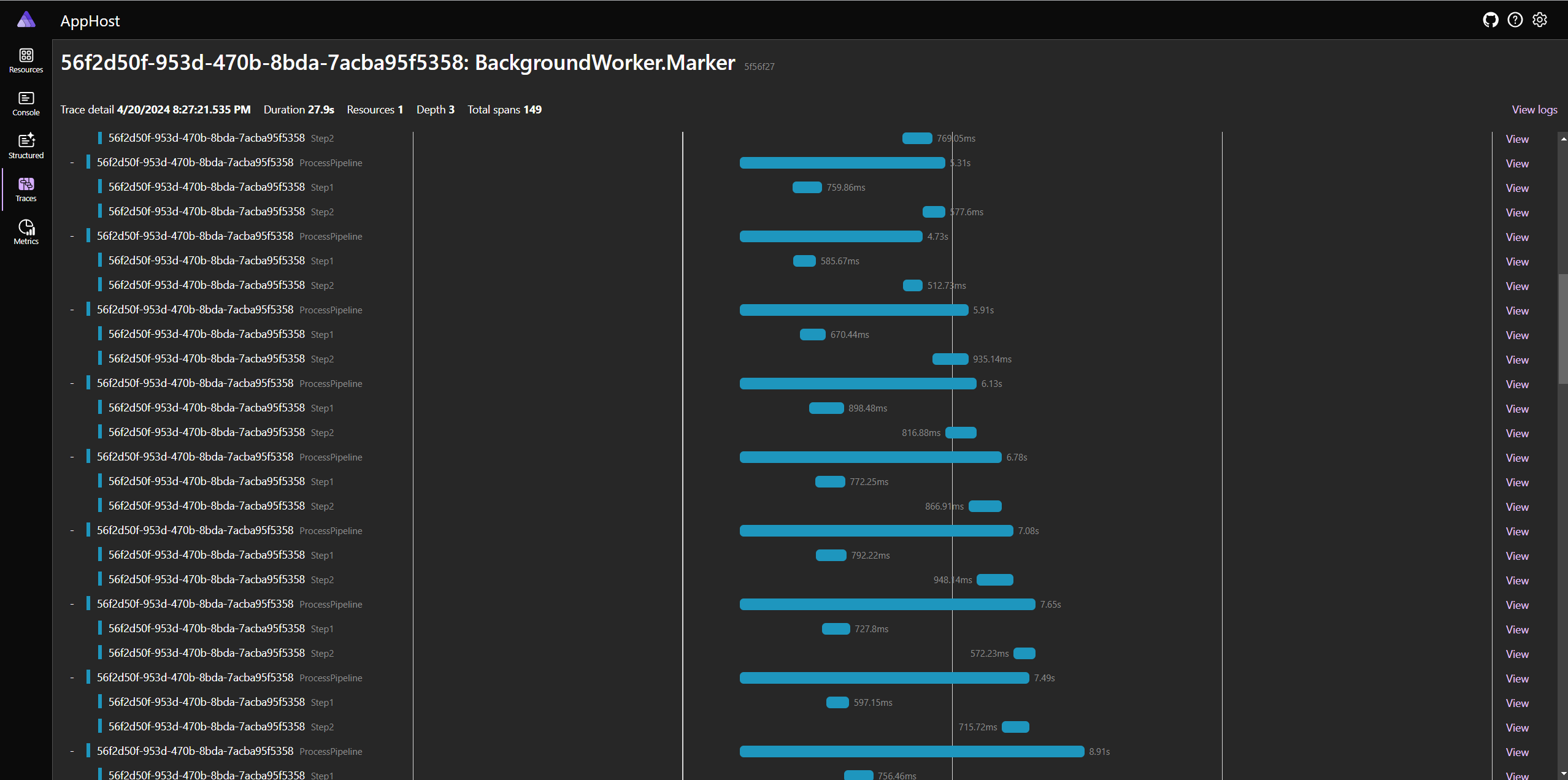Collapse the ProcessPipeline span lasting 7.49s

point(72,678)
